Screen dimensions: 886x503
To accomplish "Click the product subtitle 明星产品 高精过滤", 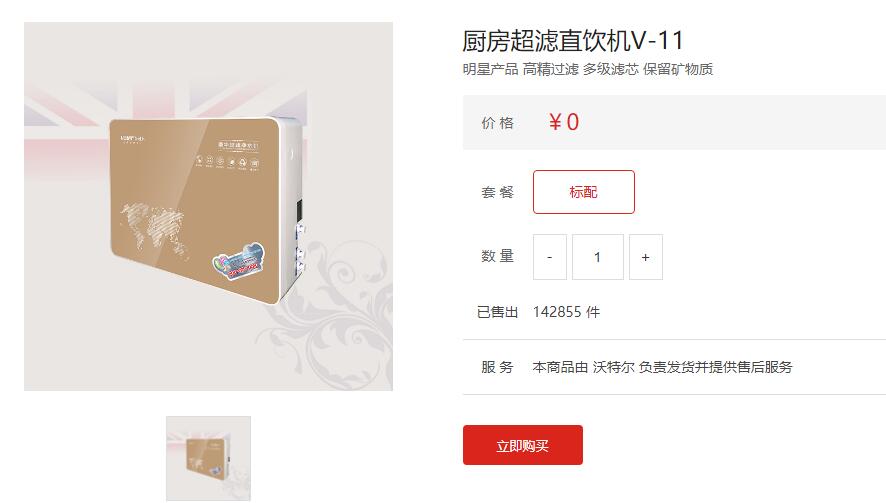I will click(x=520, y=70).
